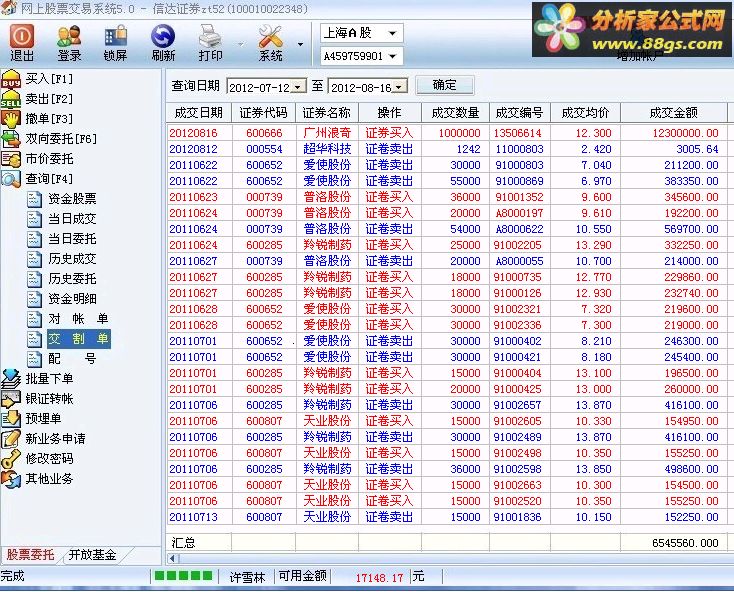Click trade number 13506614
This screenshot has height=592, width=734.
[x=517, y=133]
